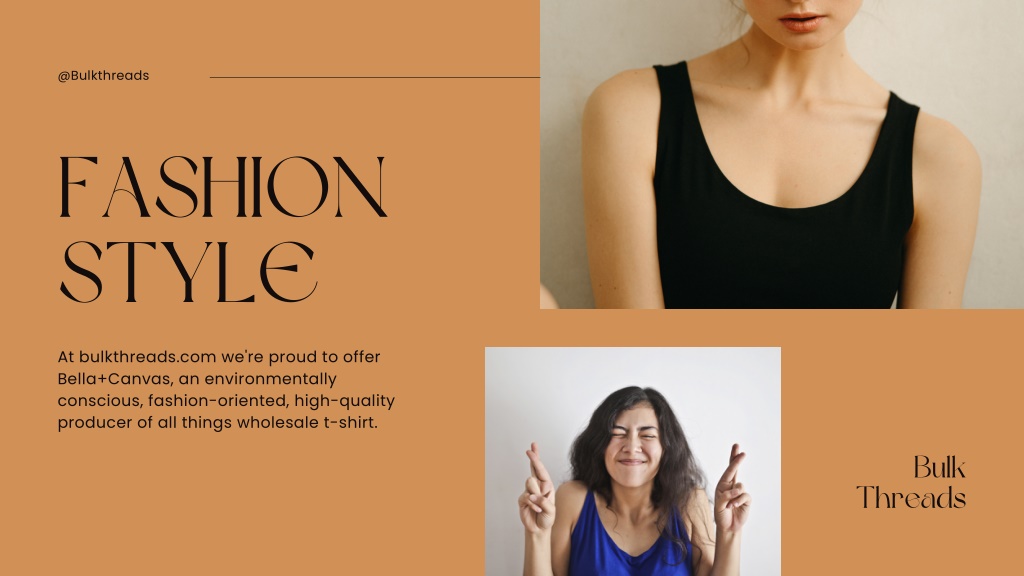The image size is (1024, 576).
Task: Click bulkthreads.com in the paragraph
Action: [x=148, y=357]
